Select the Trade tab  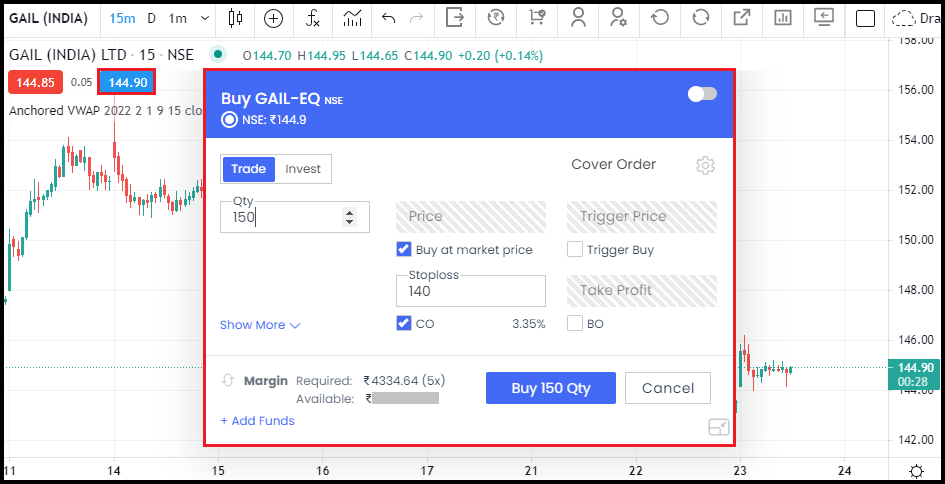(x=249, y=169)
